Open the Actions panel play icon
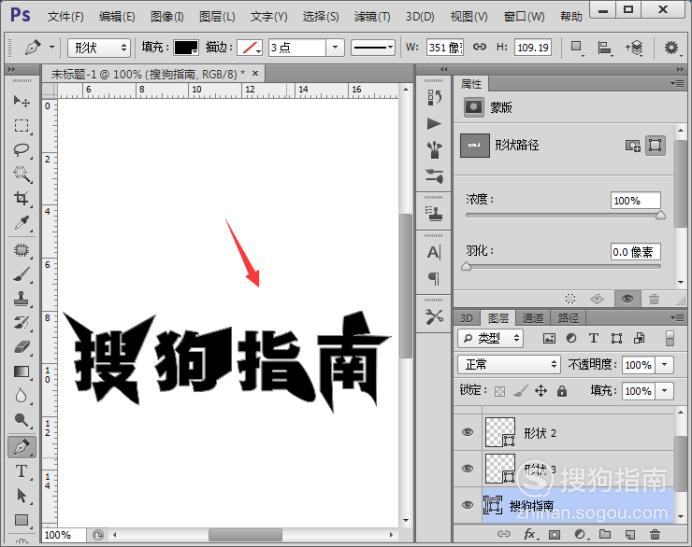Viewport: 692px width, 547px height. point(434,124)
